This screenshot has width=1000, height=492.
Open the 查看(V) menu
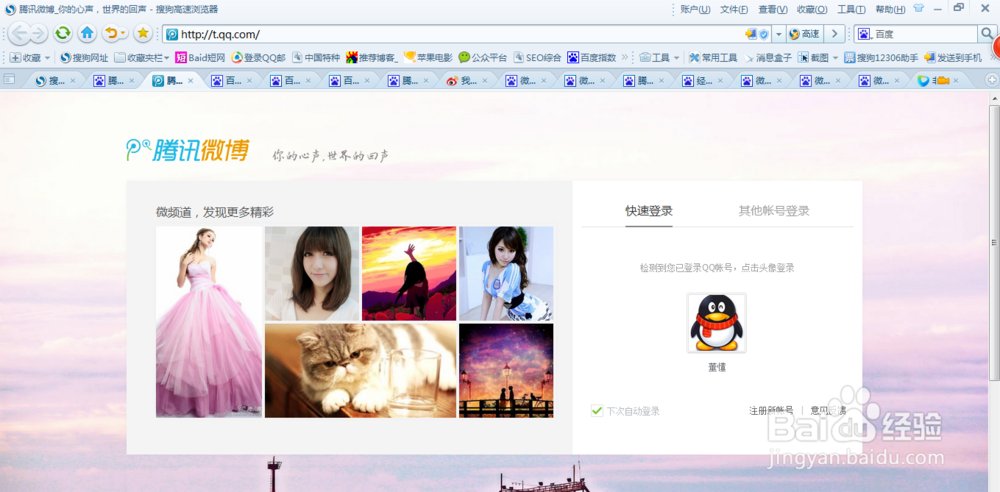(x=772, y=9)
